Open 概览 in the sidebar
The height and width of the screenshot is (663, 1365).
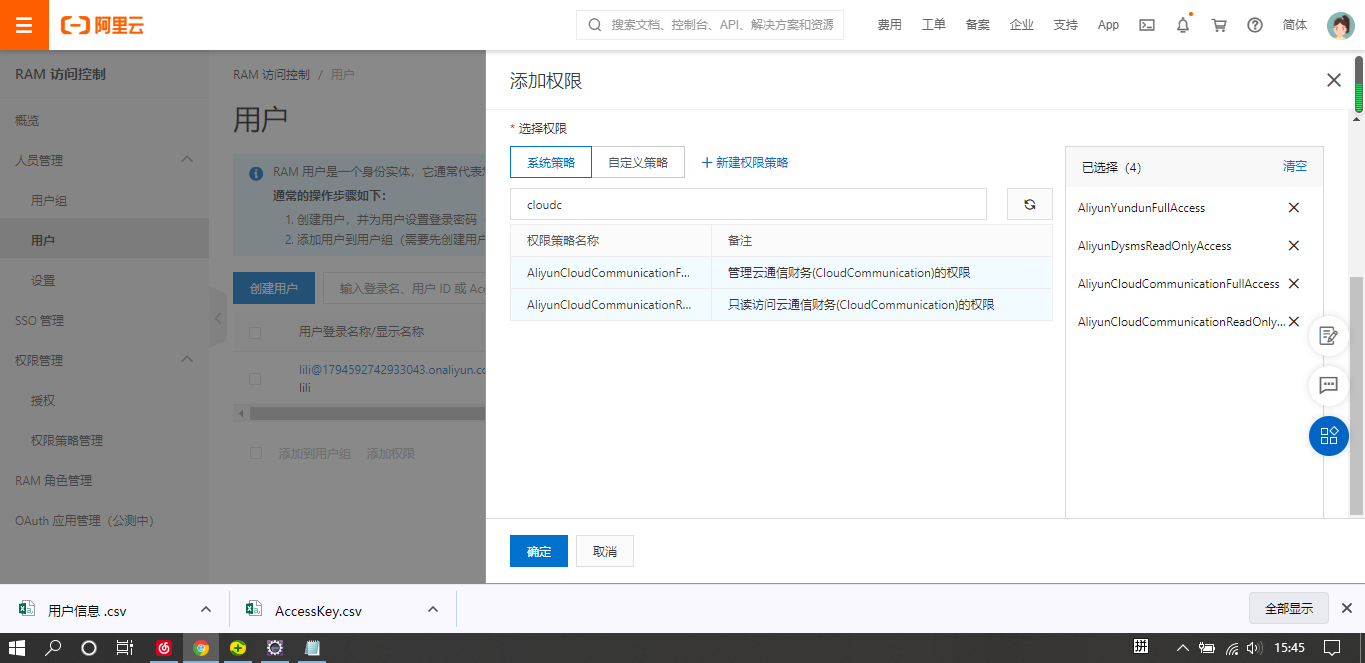[27, 120]
